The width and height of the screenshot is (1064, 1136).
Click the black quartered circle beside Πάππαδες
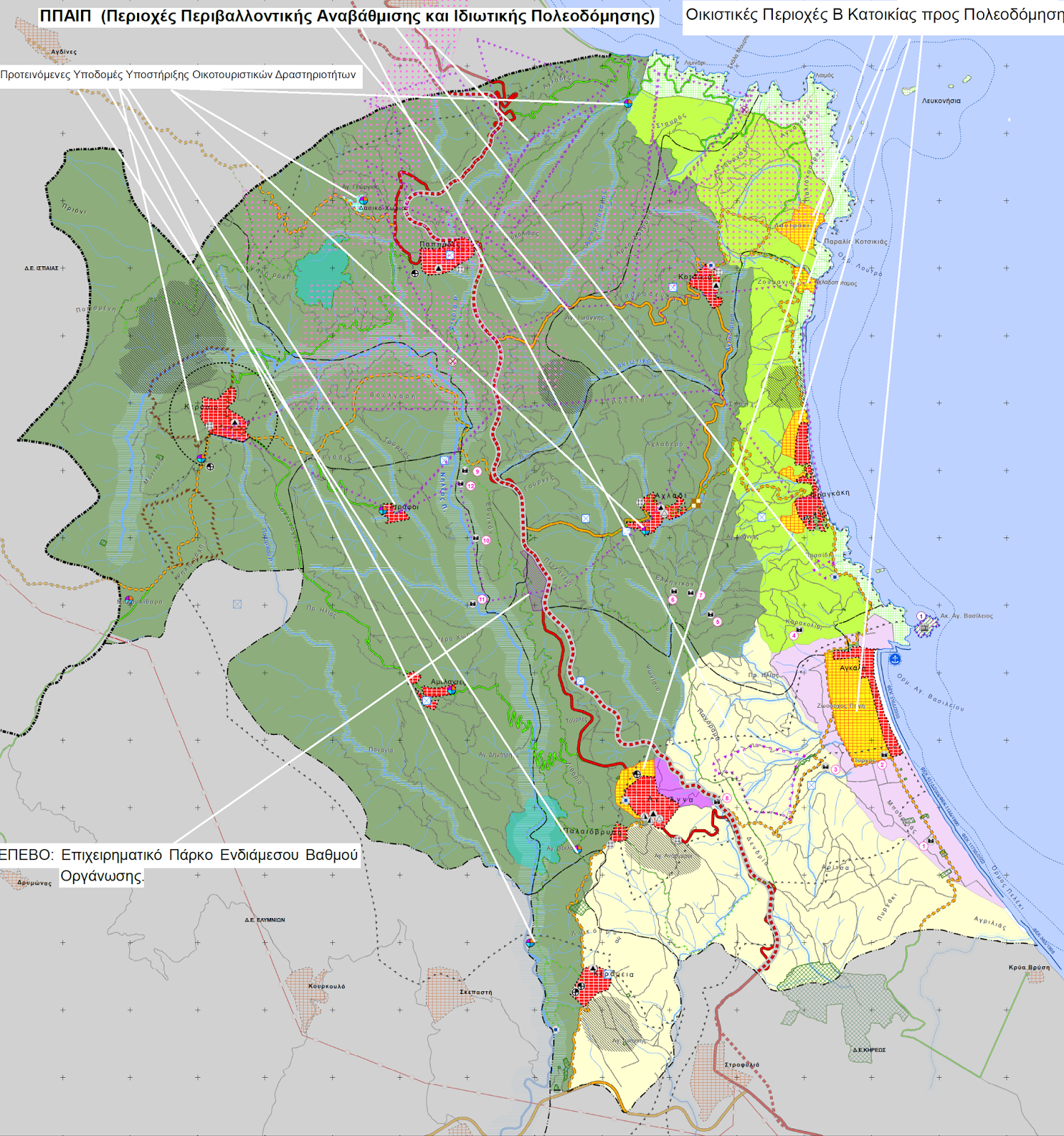(415, 273)
